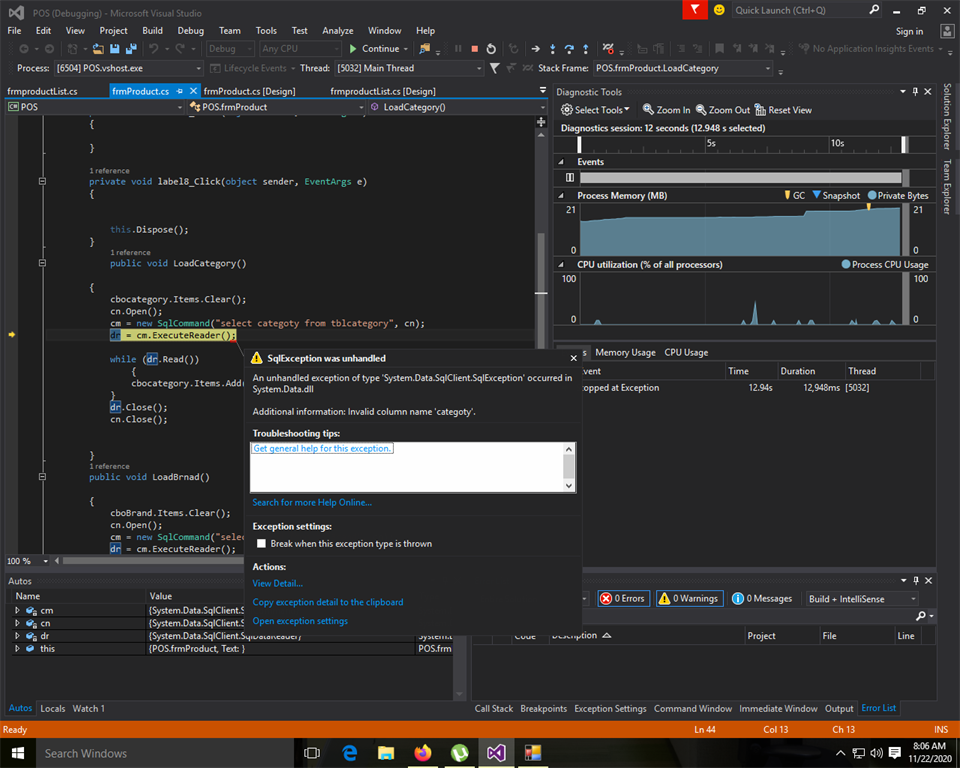
Task: Click the Windows Start button
Action: [18, 753]
